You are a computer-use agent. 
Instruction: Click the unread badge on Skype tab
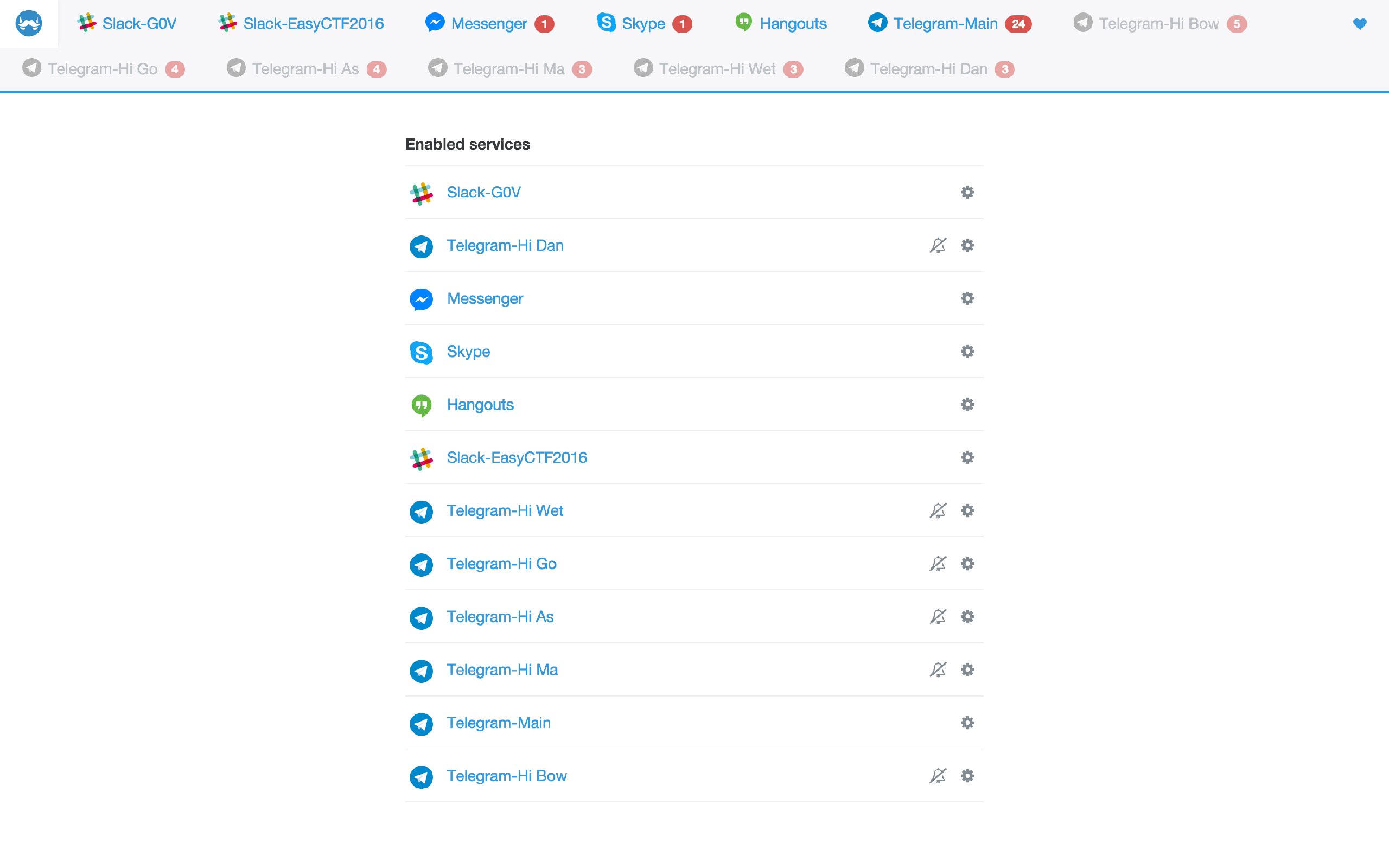click(x=682, y=24)
